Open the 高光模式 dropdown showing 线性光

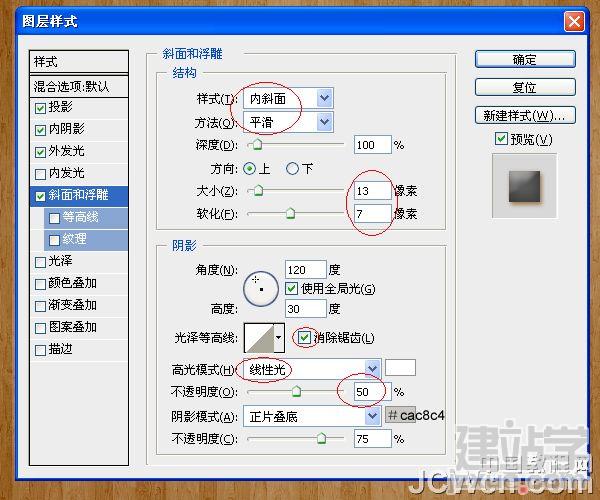tap(312, 369)
